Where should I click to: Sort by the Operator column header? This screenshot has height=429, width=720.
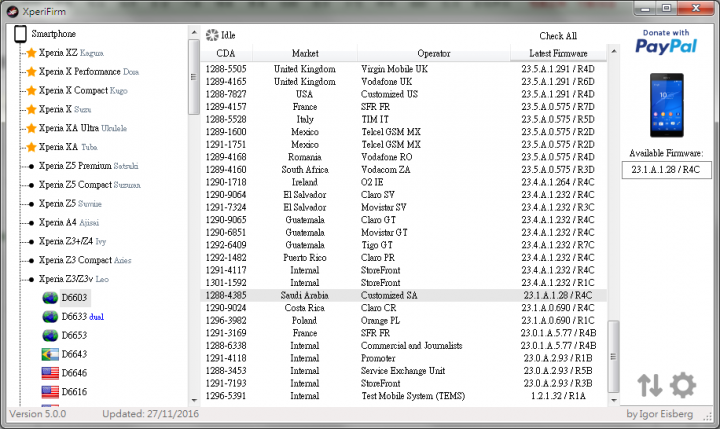coord(434,53)
